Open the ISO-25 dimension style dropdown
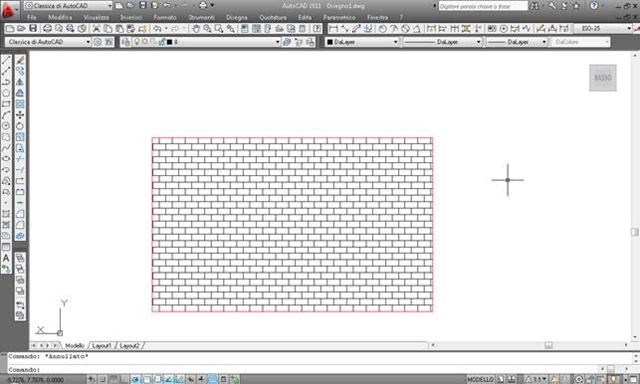This screenshot has width=640, height=384. point(602,29)
